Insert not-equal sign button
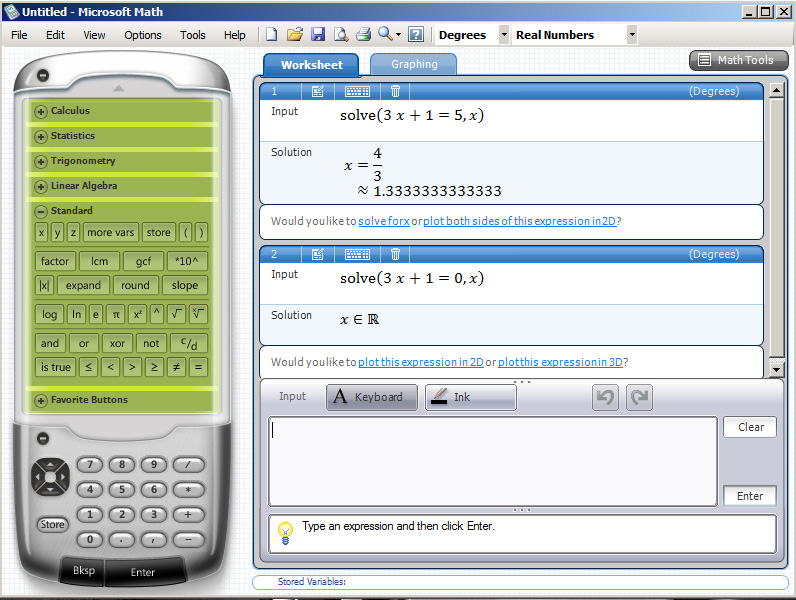 click(x=176, y=367)
